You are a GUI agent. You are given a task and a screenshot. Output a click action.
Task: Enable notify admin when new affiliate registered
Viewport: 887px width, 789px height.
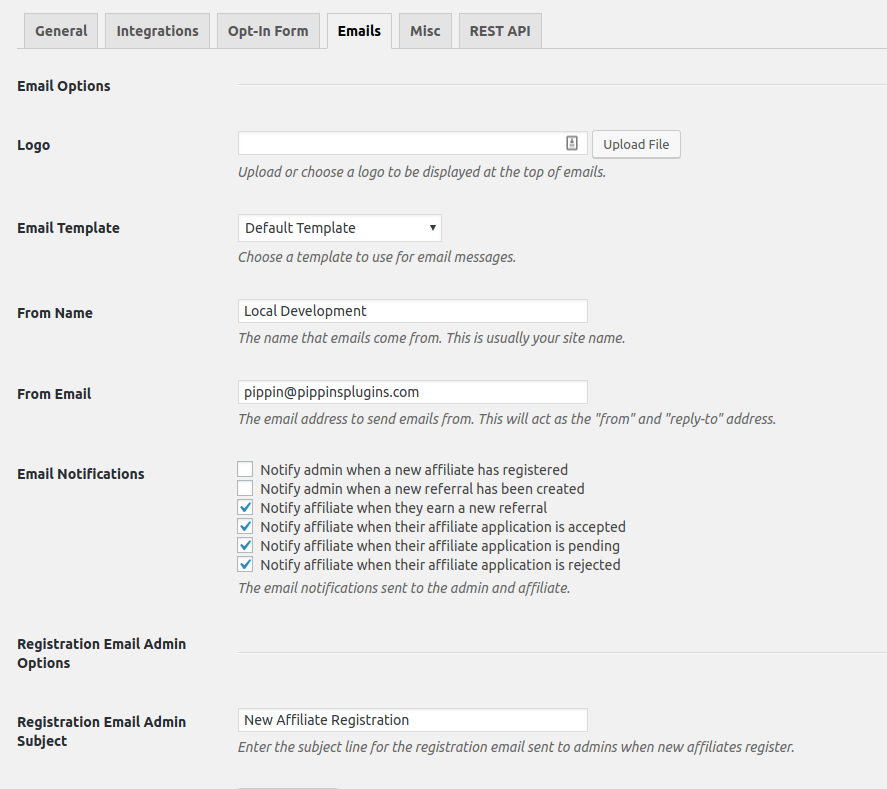coord(245,469)
